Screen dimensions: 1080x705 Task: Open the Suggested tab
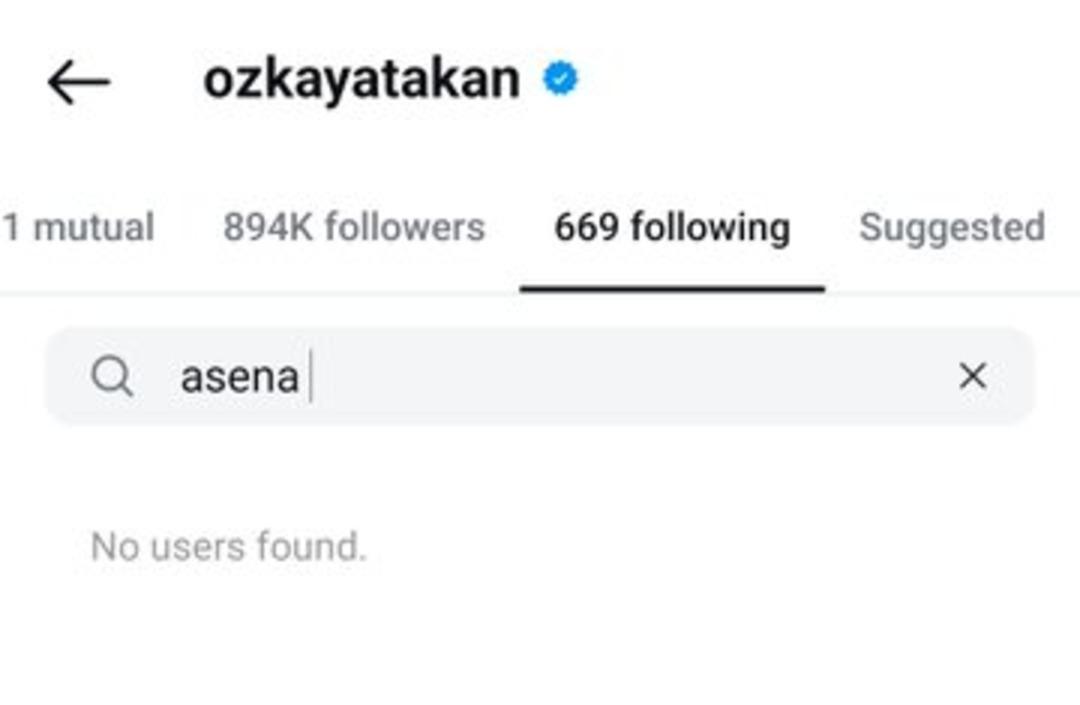(x=953, y=228)
